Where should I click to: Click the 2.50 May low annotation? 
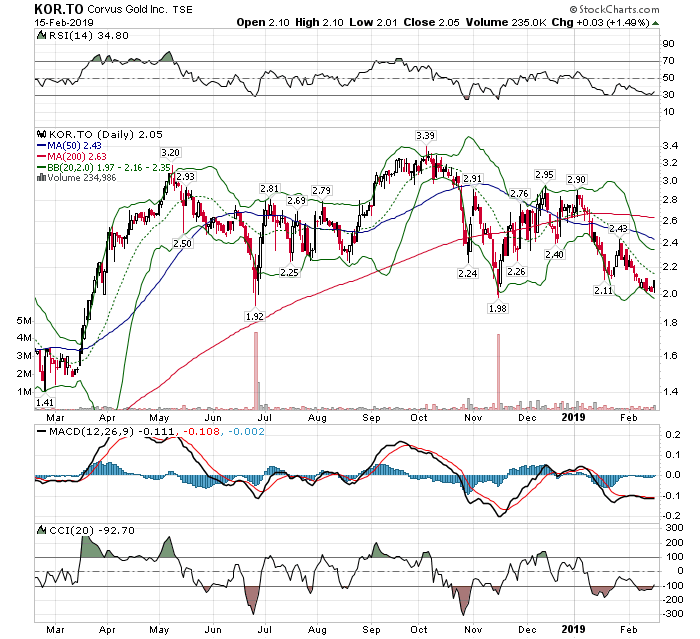(x=183, y=243)
